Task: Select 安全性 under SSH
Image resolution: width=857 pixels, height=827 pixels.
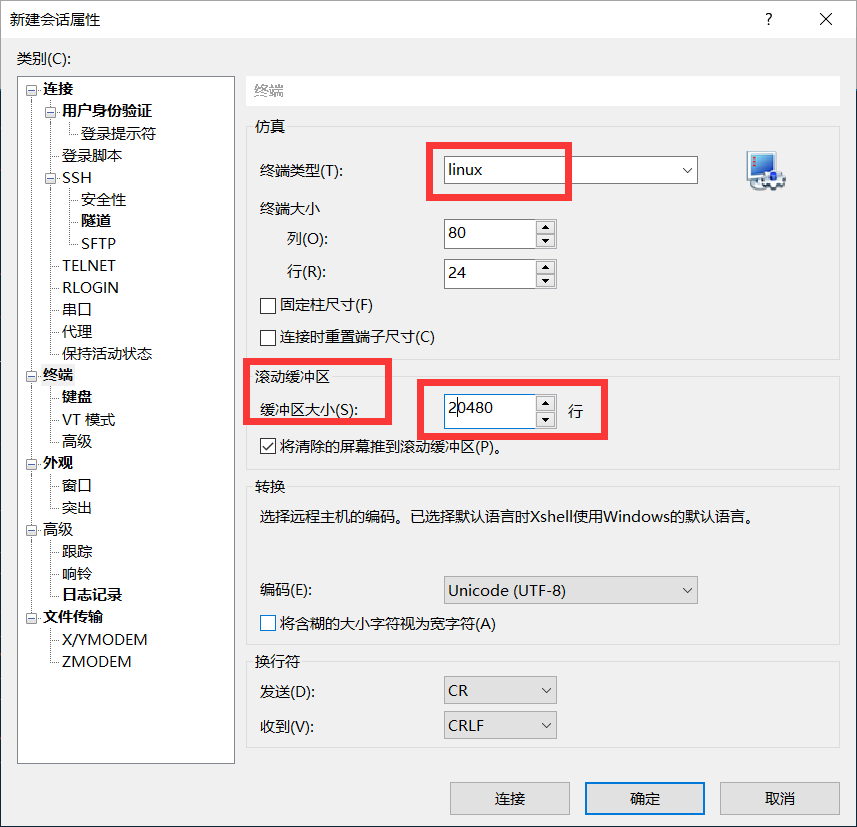Action: click(x=103, y=200)
